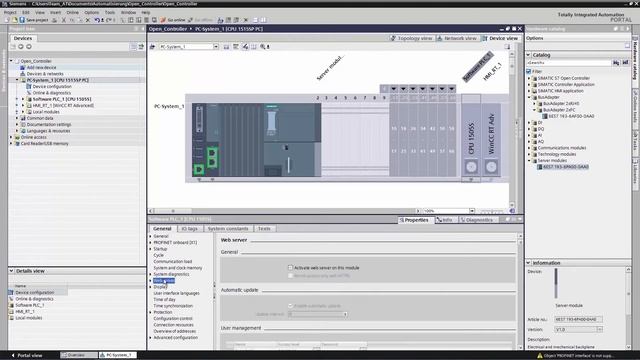The height and width of the screenshot is (360, 640).
Task: Click the Go online toolbar button
Action: [173, 20]
